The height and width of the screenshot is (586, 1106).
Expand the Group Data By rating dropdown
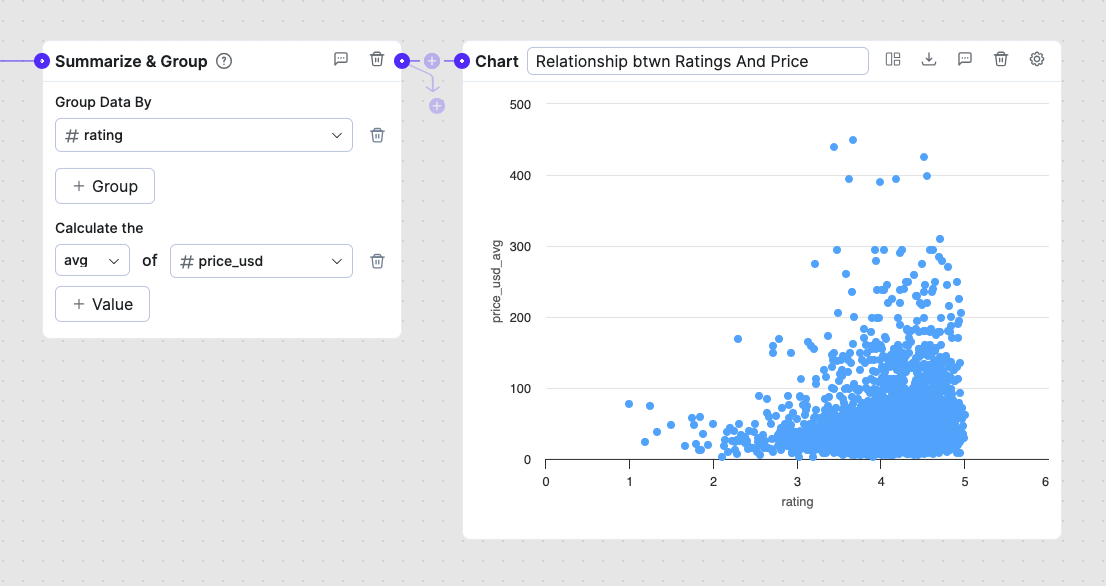pos(204,135)
